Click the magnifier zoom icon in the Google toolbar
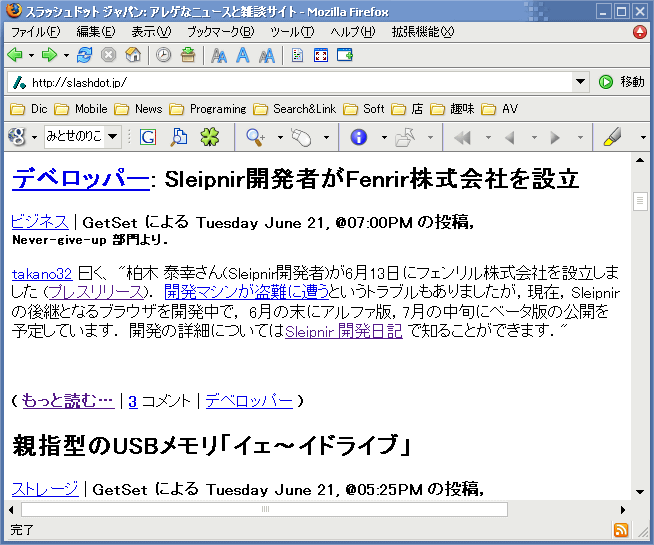 click(255, 137)
